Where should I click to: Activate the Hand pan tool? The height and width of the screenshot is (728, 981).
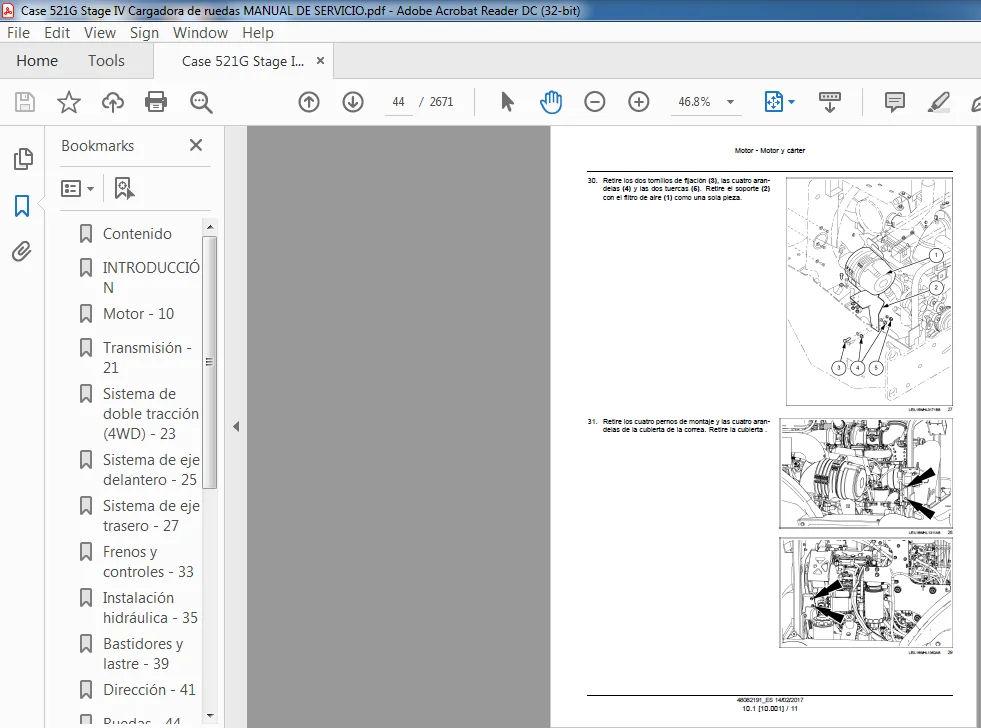(551, 102)
